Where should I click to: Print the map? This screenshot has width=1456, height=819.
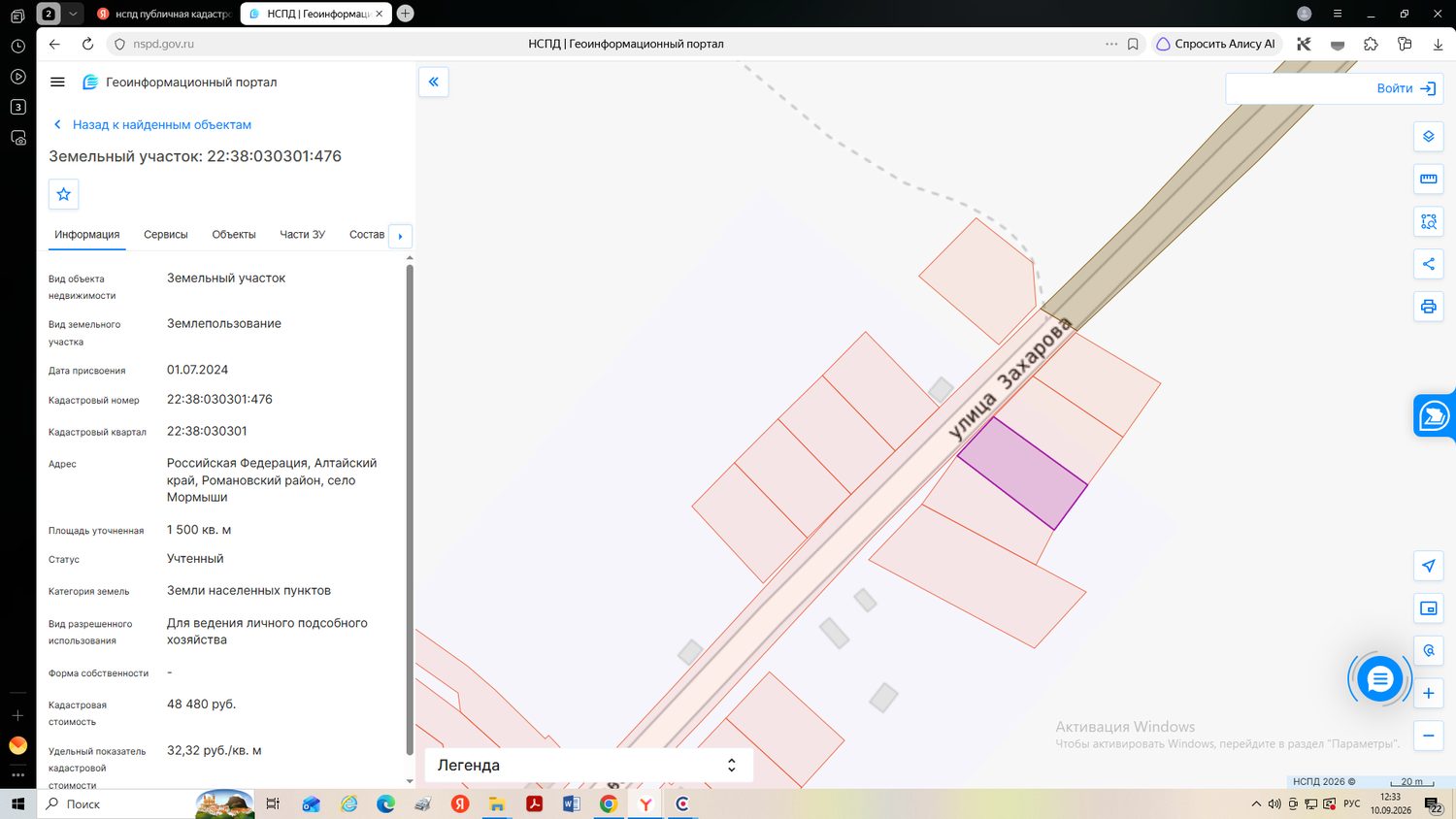pyautogui.click(x=1429, y=307)
